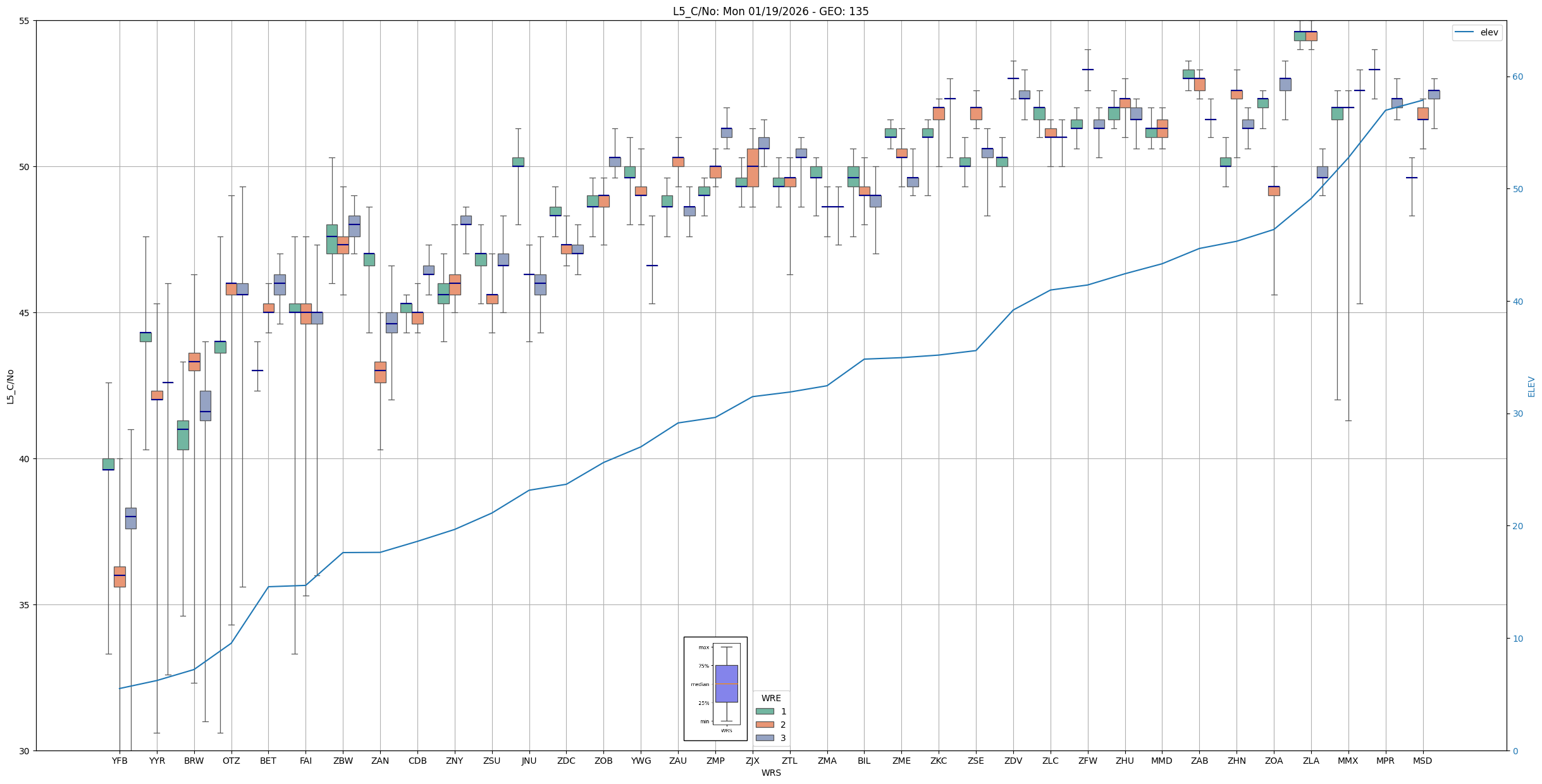Click the 60 tick on right elevation axis
The image size is (1542, 784).
[x=1517, y=77]
